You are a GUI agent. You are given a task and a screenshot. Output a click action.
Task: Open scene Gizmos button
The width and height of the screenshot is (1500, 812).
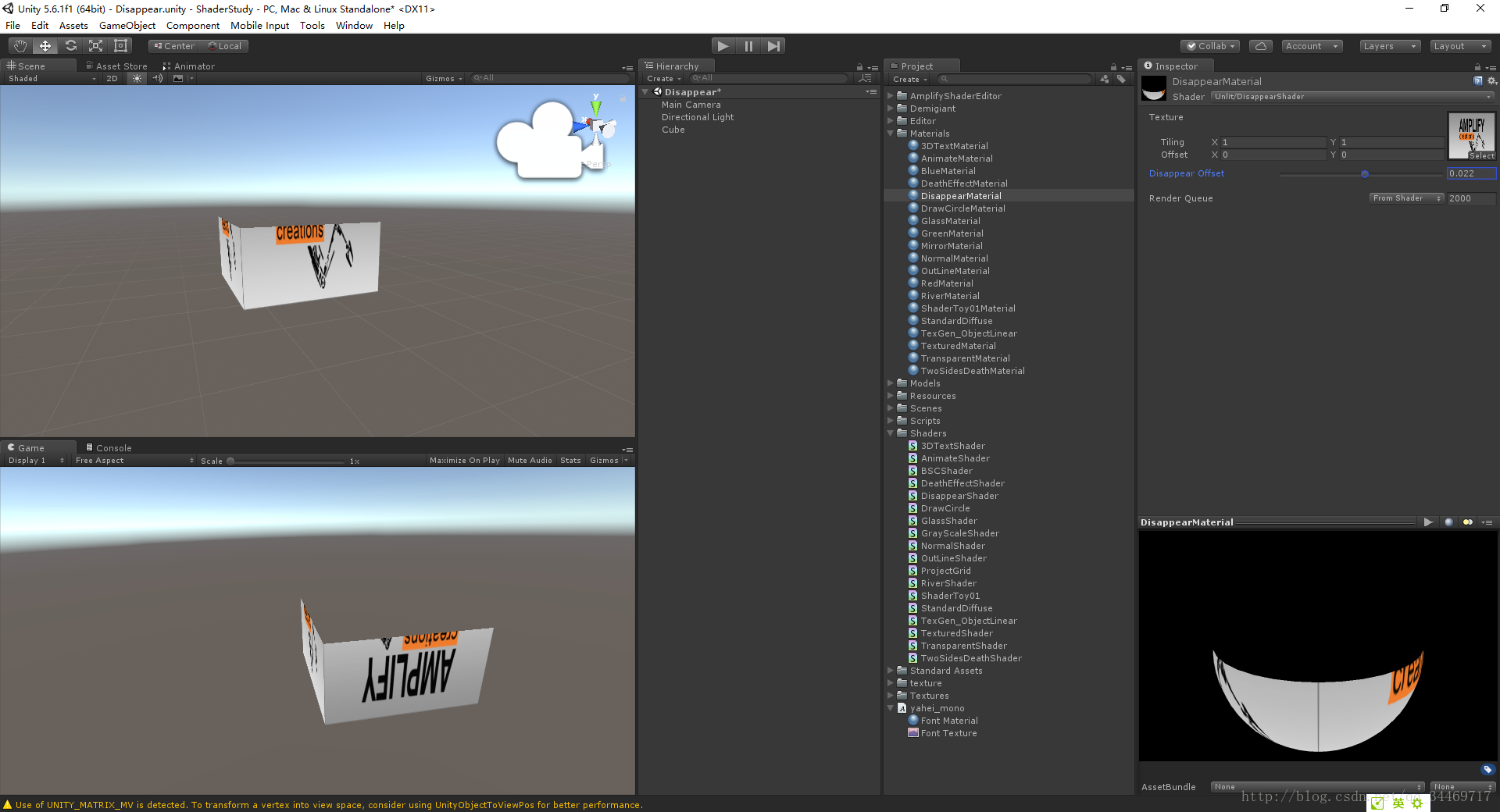(x=444, y=78)
